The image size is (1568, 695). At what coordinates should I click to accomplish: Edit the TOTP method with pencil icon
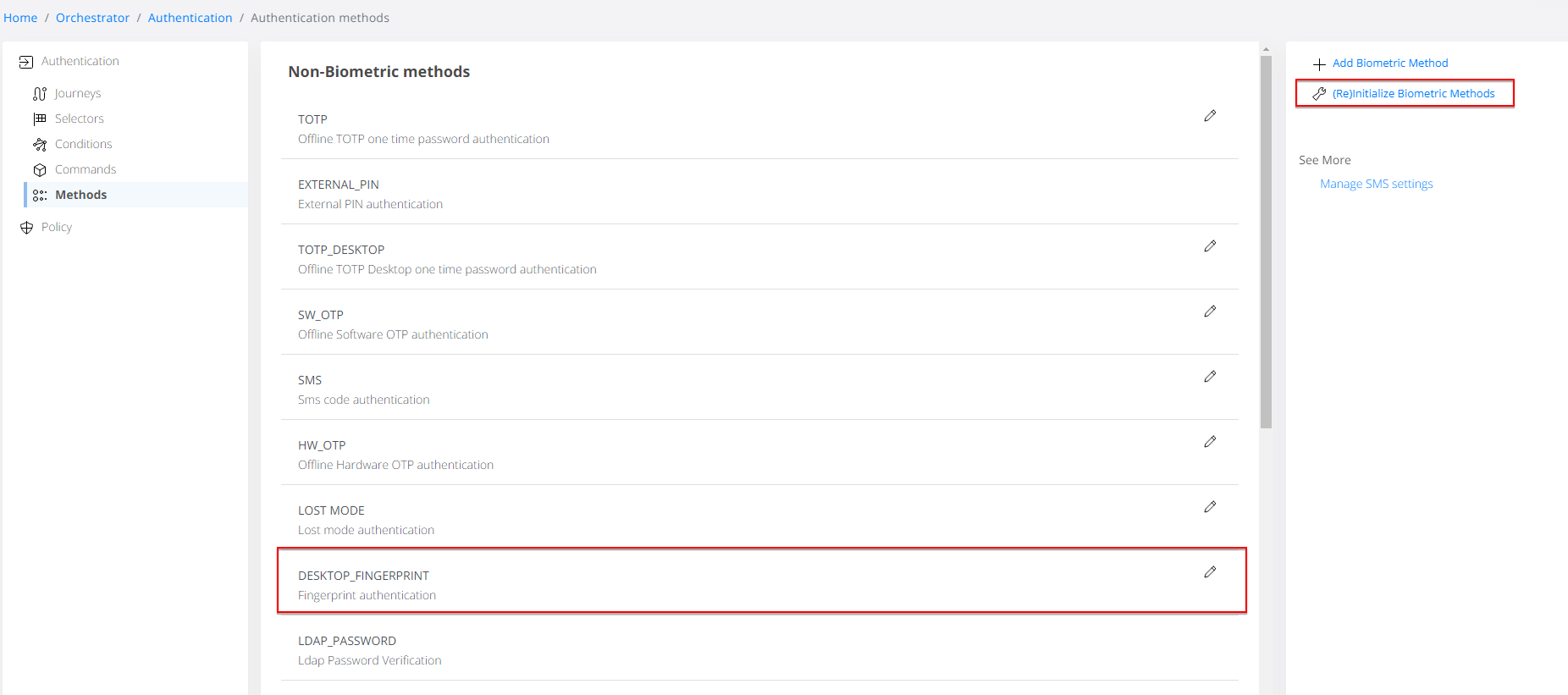tap(1210, 116)
